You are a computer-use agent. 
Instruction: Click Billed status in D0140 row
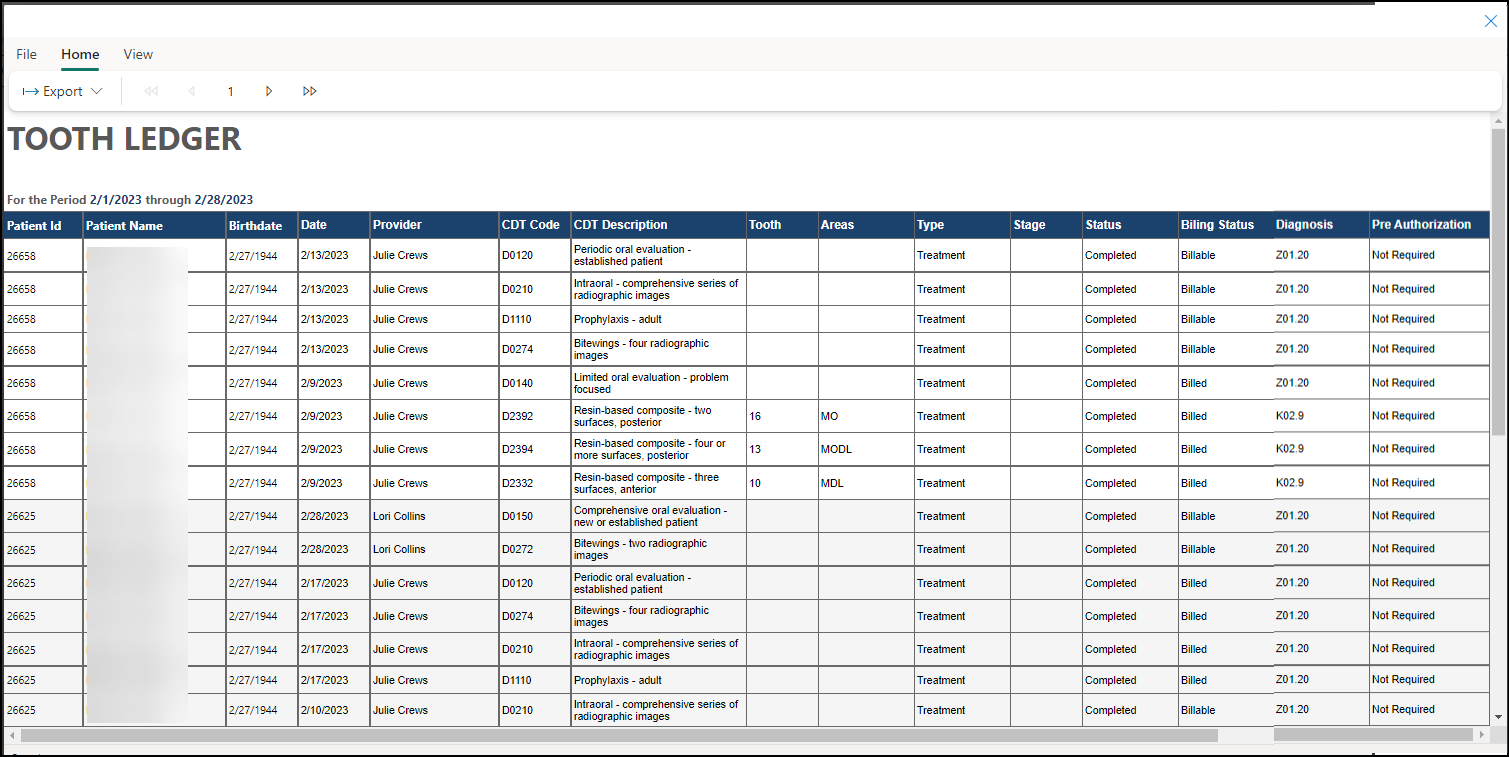pyautogui.click(x=1226, y=383)
